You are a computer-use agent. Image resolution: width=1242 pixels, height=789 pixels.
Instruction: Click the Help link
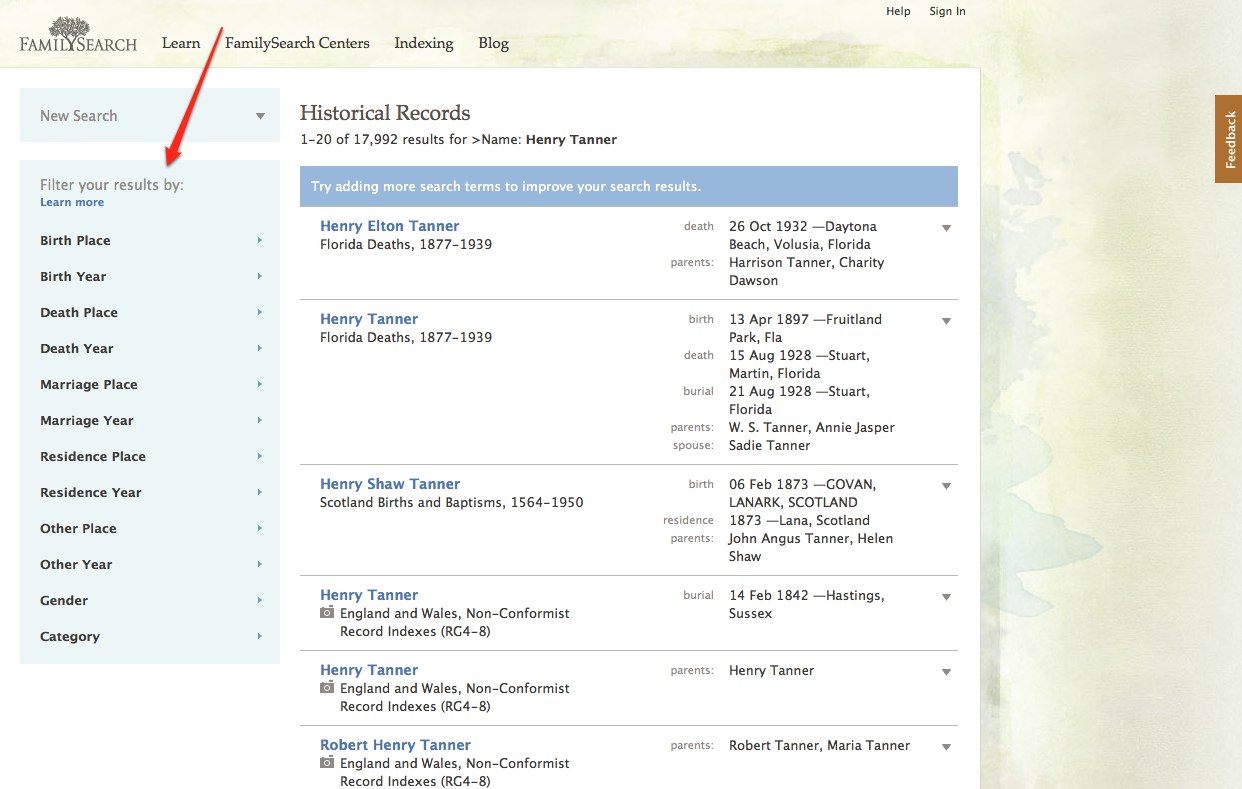(898, 11)
